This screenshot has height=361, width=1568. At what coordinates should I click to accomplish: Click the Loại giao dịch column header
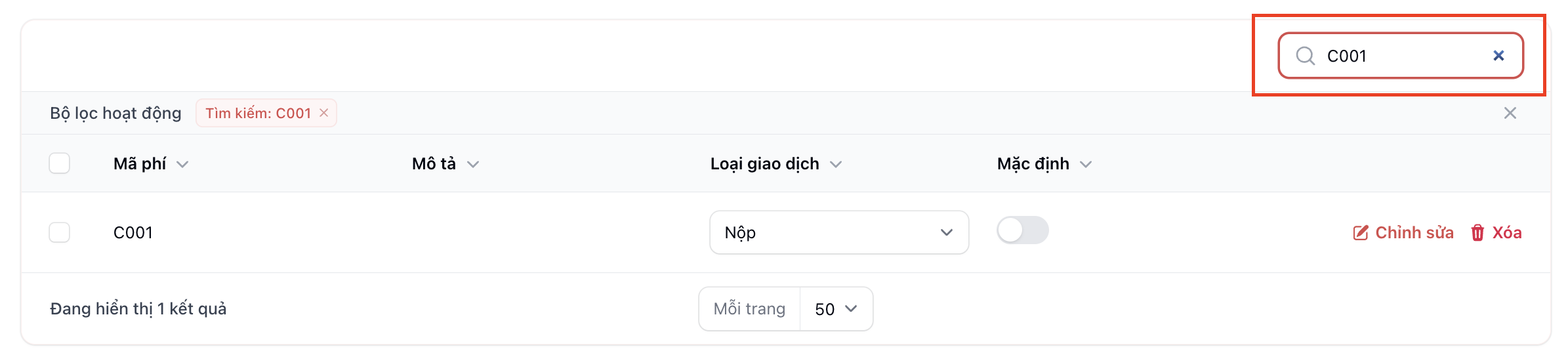[764, 164]
